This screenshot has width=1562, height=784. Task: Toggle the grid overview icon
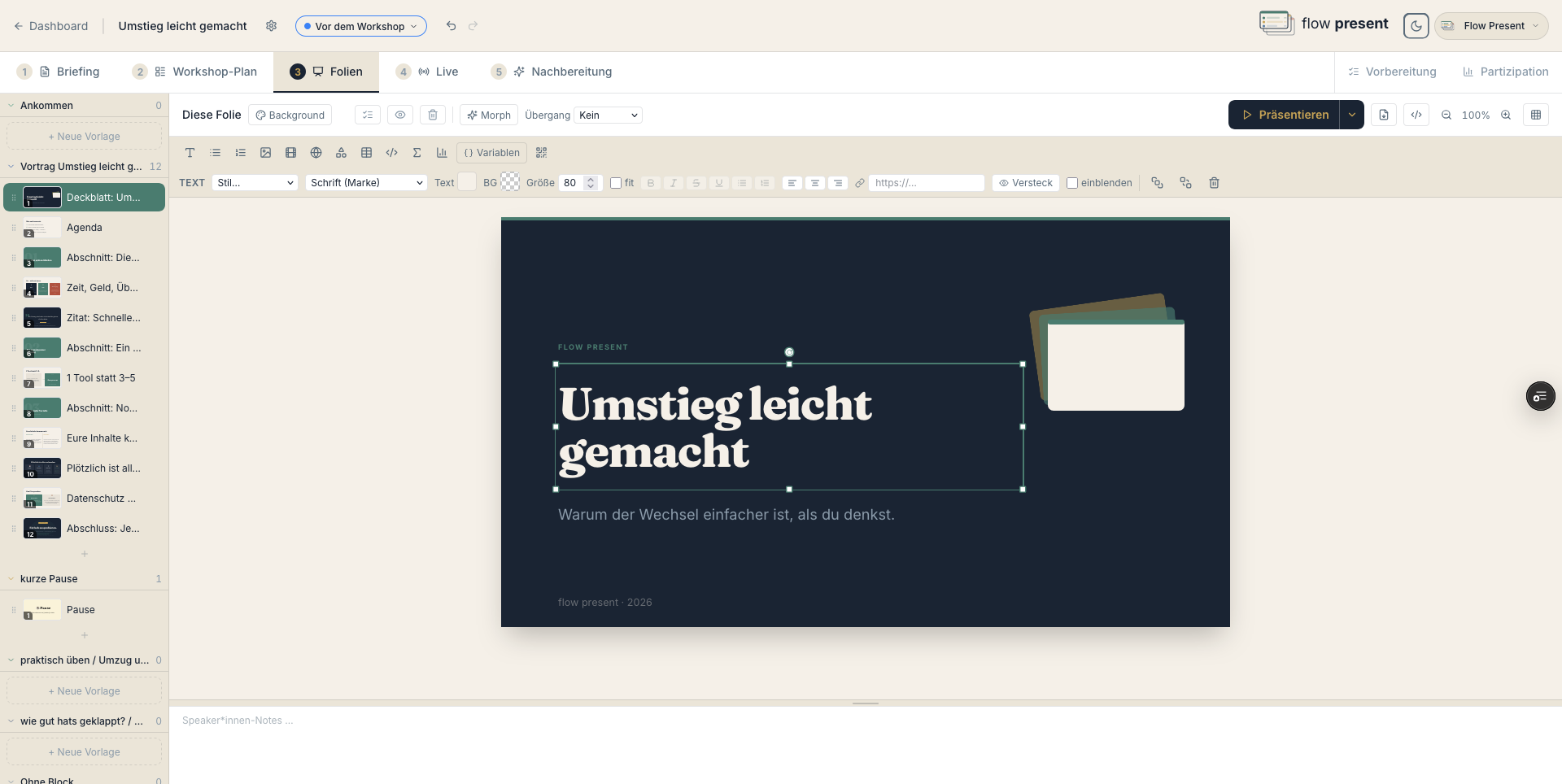pos(1536,115)
